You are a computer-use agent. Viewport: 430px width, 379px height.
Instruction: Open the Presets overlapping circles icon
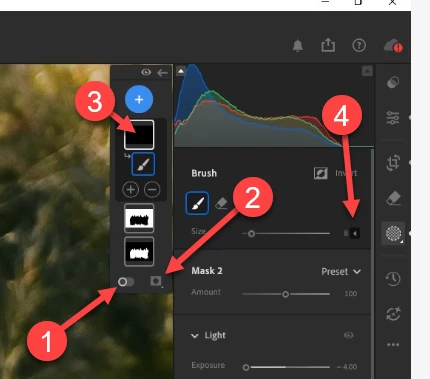pyautogui.click(x=393, y=82)
